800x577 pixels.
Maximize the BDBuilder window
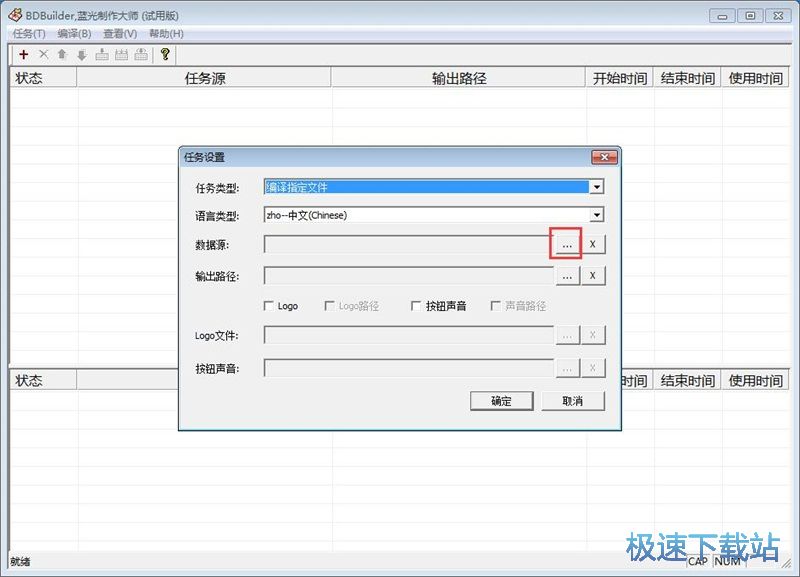pos(750,16)
